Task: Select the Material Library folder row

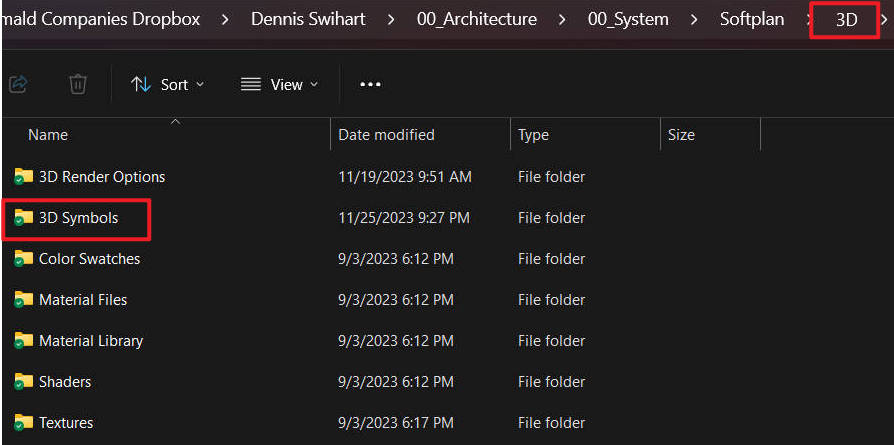Action: click(x=90, y=341)
